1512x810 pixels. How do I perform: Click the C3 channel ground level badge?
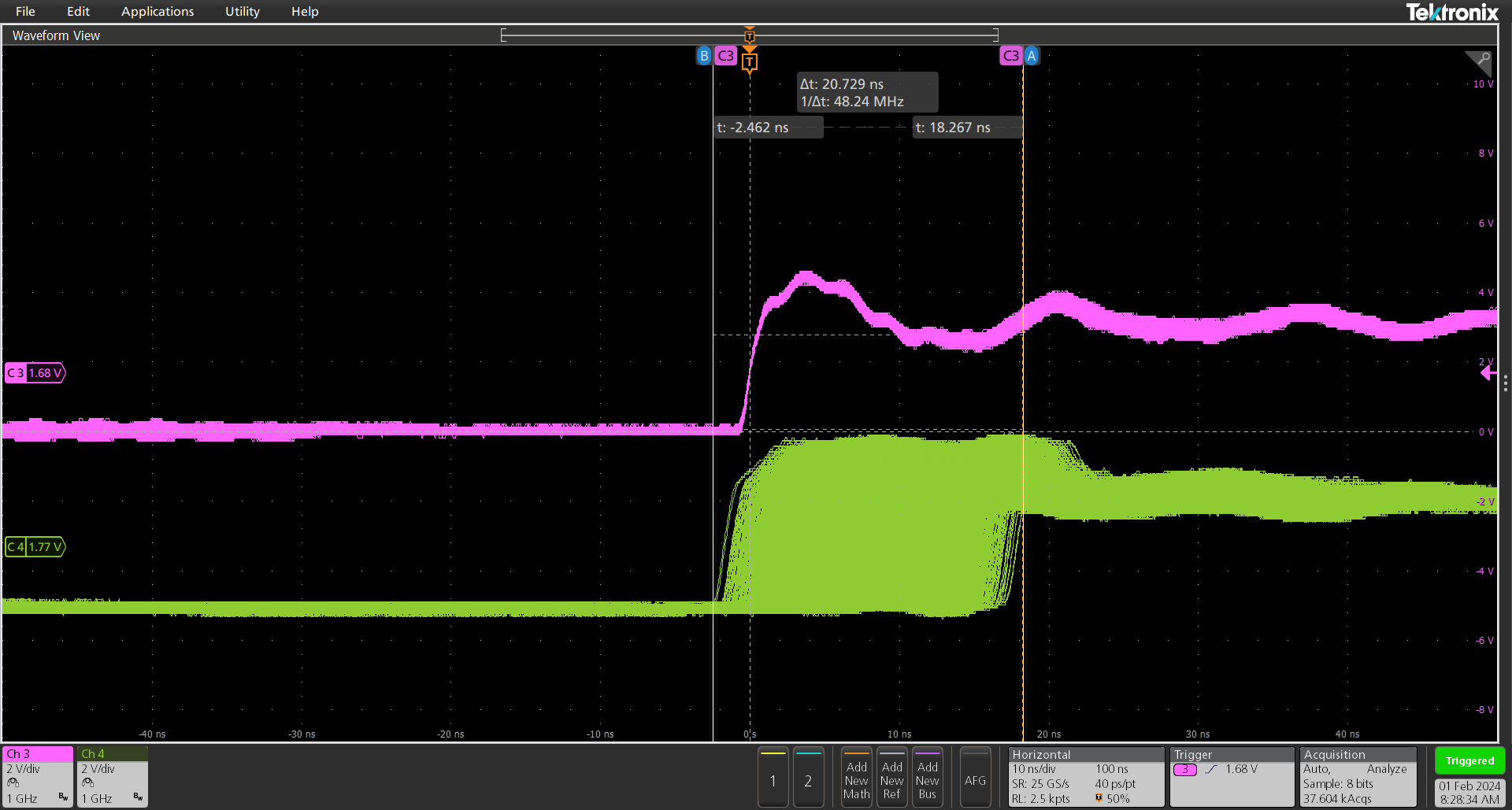tap(35, 373)
